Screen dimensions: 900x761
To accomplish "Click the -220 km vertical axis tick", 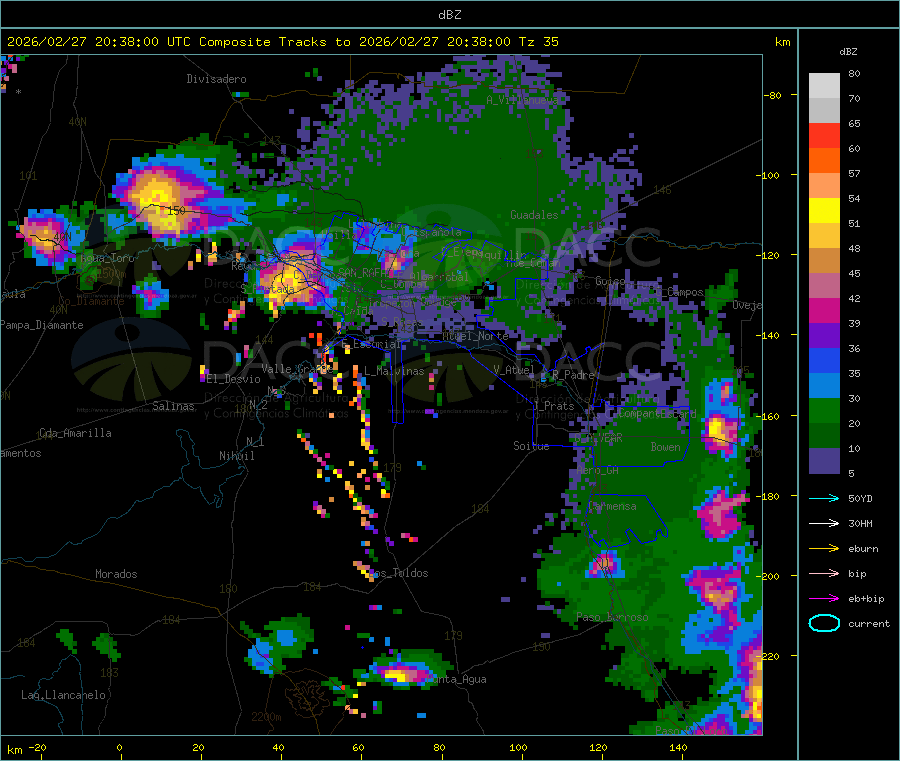I will [767, 656].
